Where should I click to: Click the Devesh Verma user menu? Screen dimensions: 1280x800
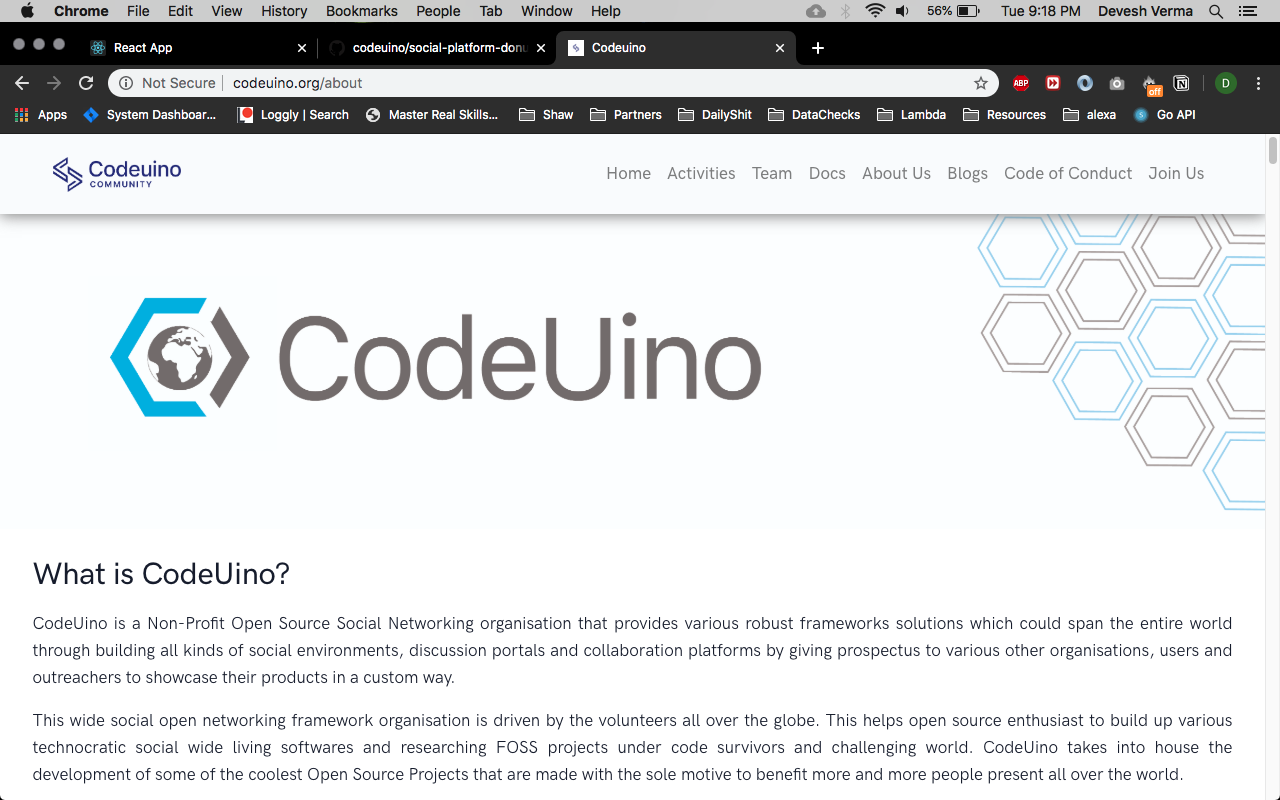1146,11
